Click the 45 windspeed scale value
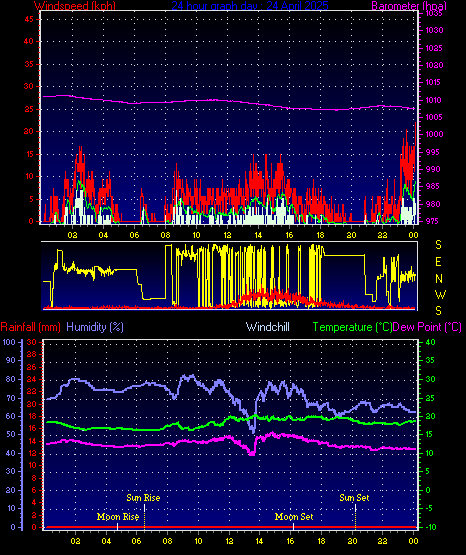 click(29, 19)
